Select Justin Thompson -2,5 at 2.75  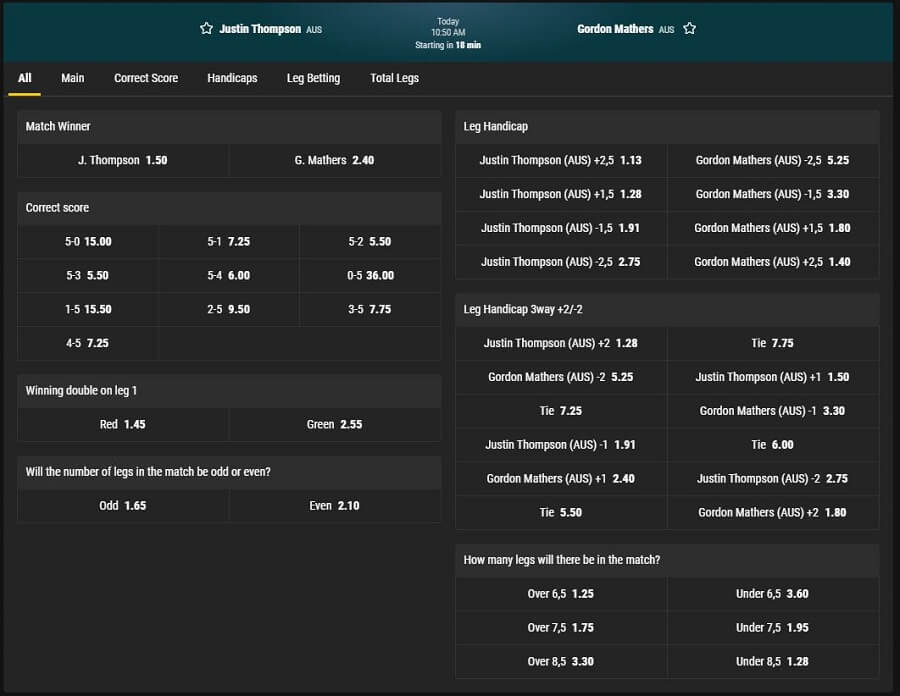pyautogui.click(x=561, y=262)
